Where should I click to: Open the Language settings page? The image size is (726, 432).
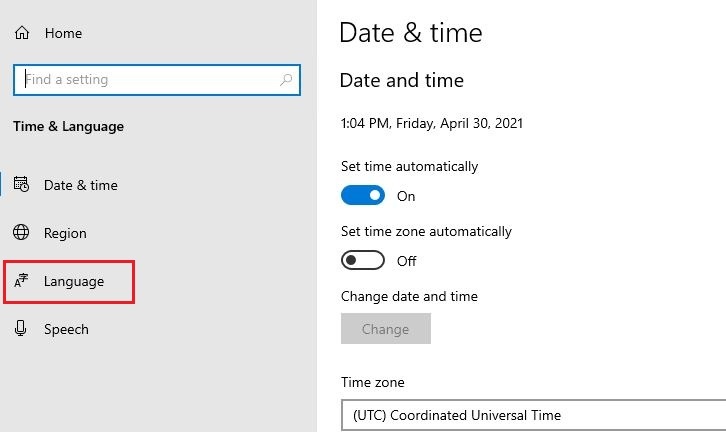[x=74, y=282]
